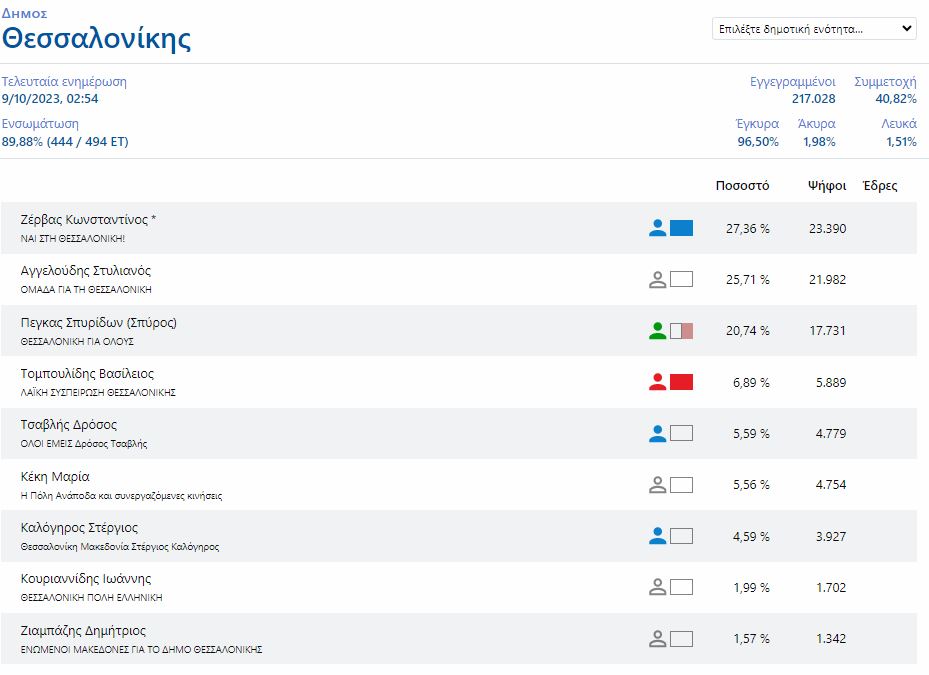This screenshot has height=675, width=929.
Task: Click the grey person icon beside Κέκη Μαρία
Action: 657,485
